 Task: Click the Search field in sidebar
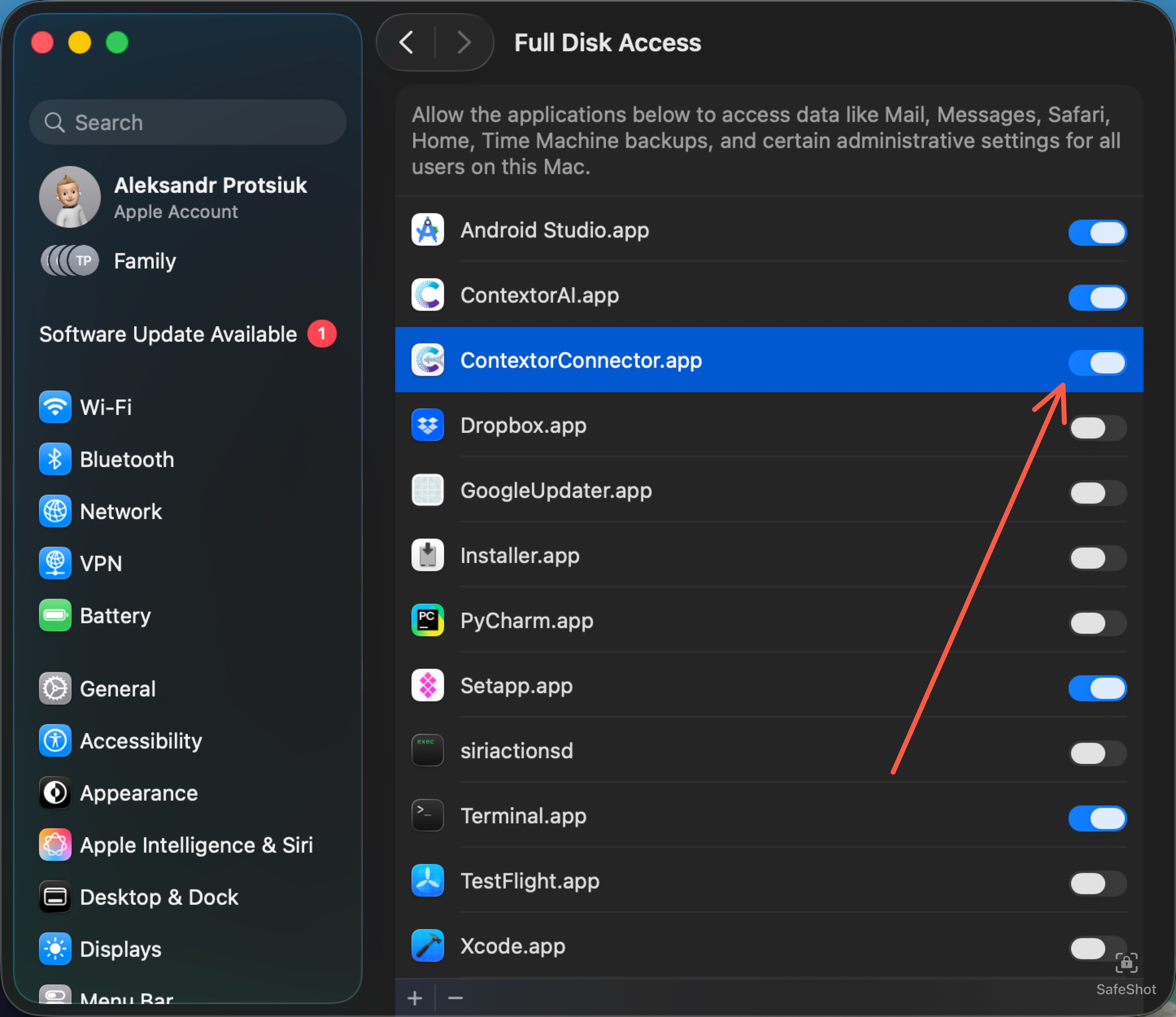pyautogui.click(x=187, y=122)
